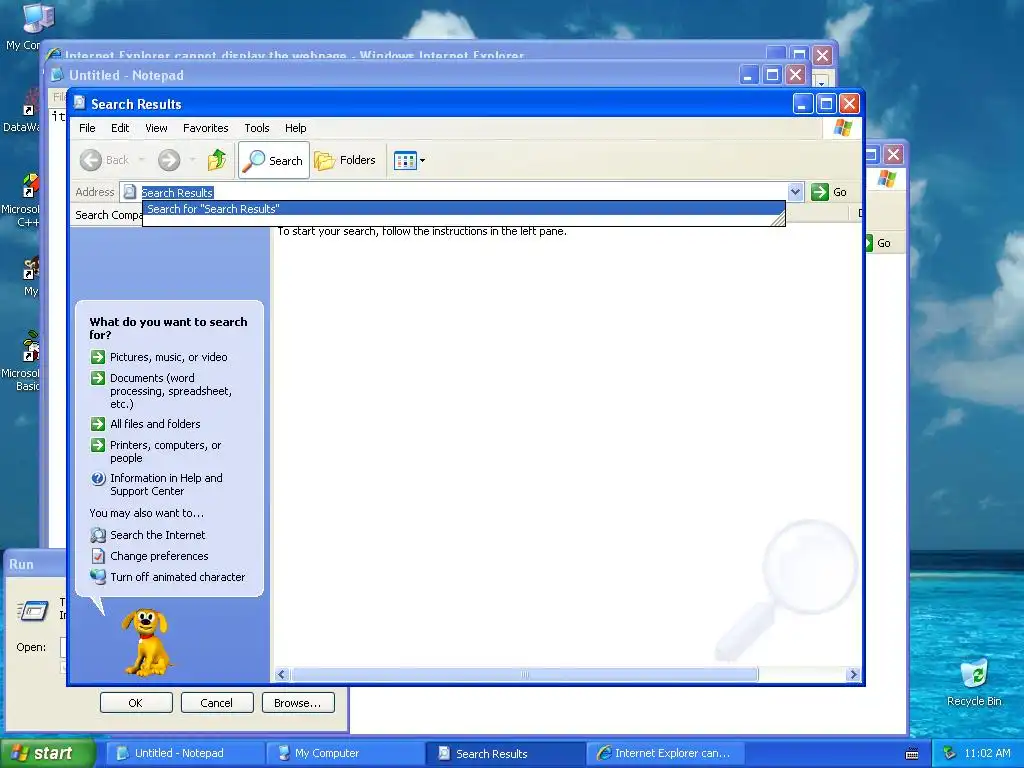
Task: Open Information in Help and Support Center
Action: pos(166,485)
